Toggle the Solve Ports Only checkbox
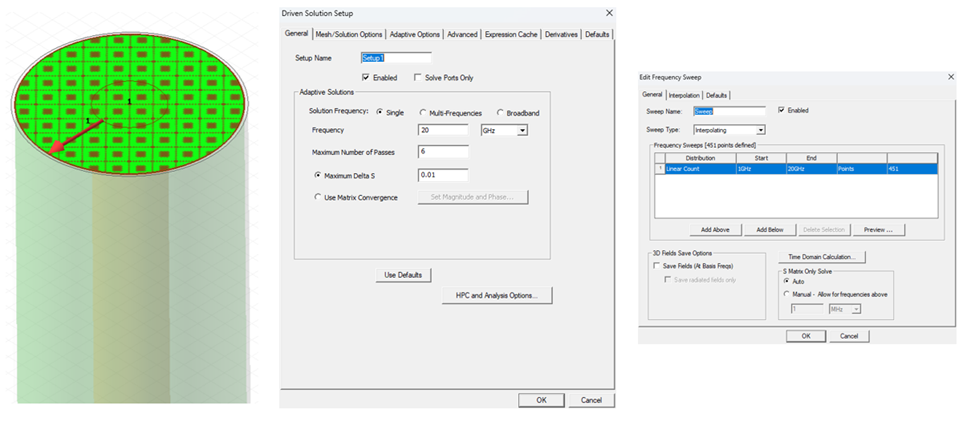The image size is (975, 430). [x=419, y=78]
